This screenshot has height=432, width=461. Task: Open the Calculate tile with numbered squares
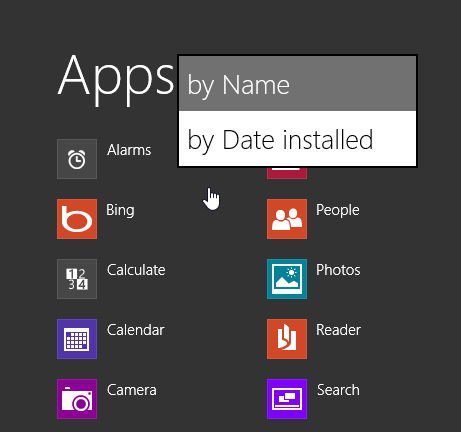pos(77,279)
